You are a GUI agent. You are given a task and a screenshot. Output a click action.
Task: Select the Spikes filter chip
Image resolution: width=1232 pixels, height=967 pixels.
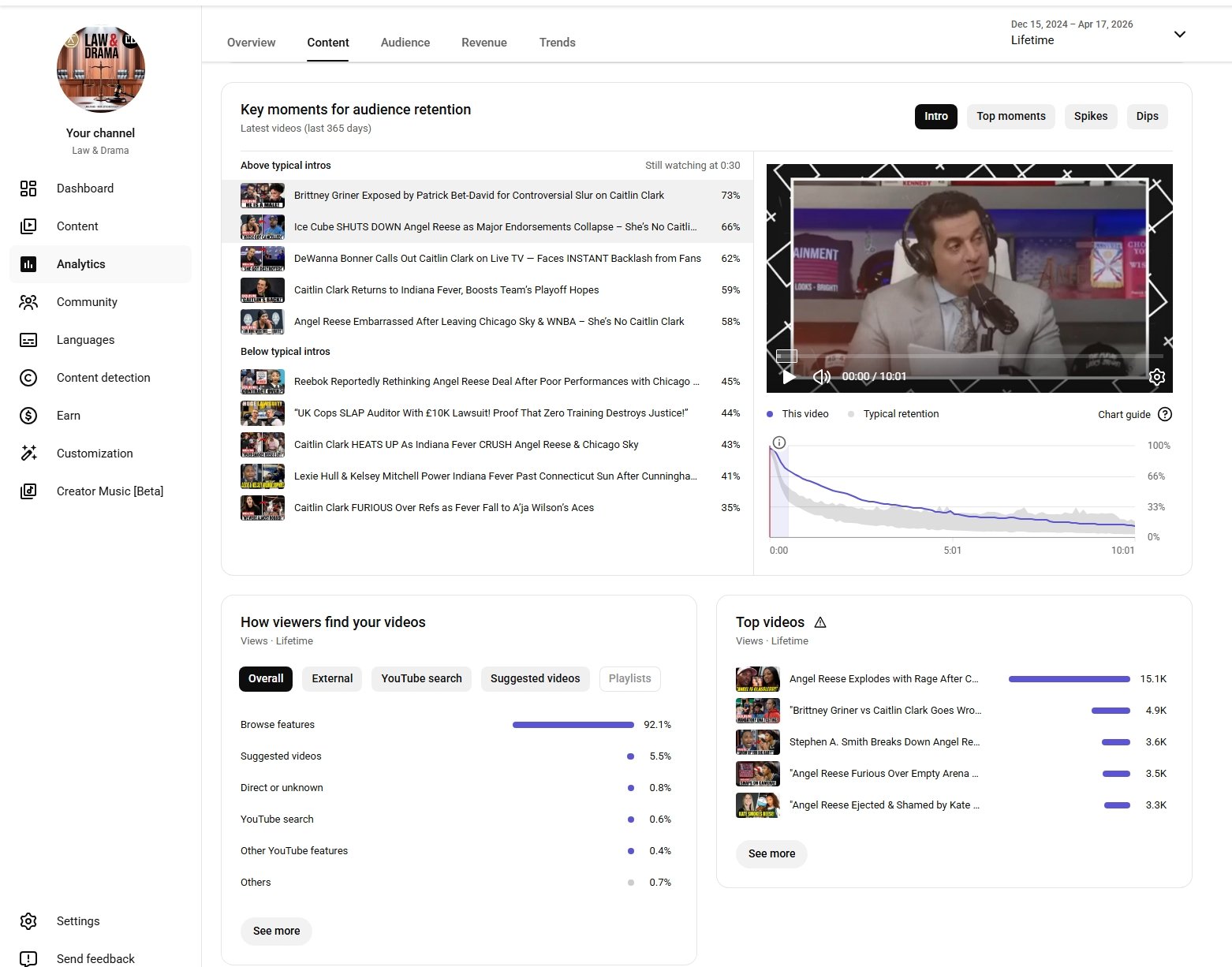tap(1090, 117)
